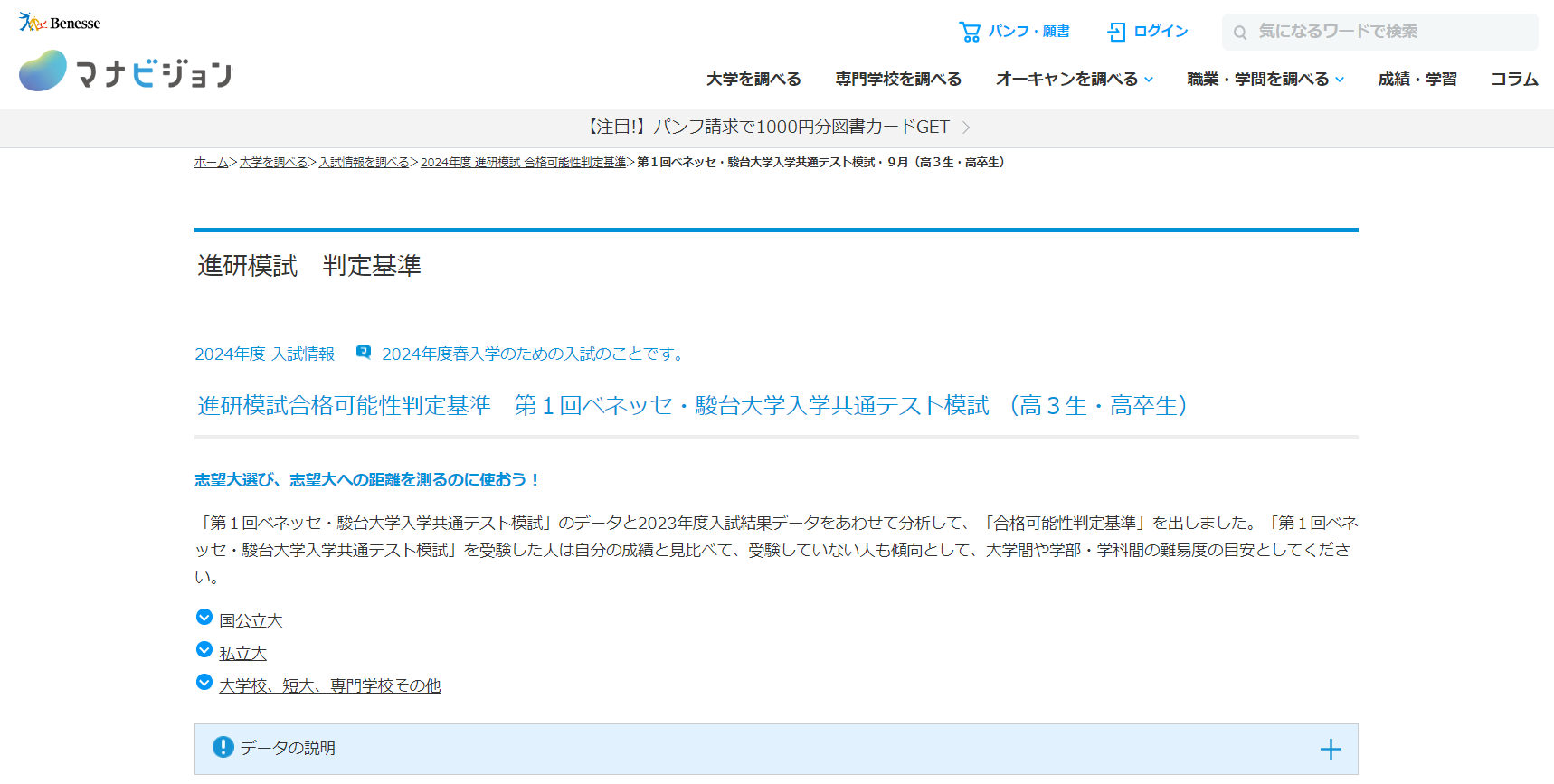Image resolution: width=1554 pixels, height=784 pixels.
Task: Click the 2024年度 入試情報 text
Action: [x=264, y=354]
